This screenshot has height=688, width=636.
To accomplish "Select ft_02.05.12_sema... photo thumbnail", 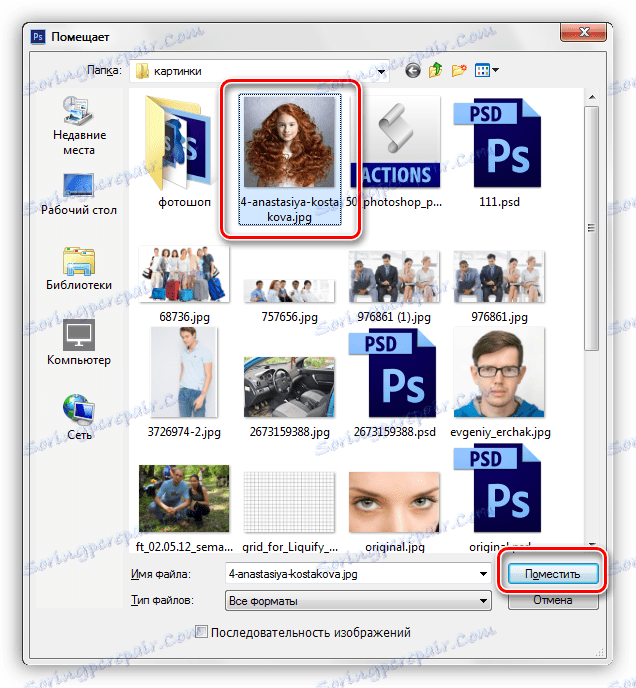I will [x=184, y=498].
